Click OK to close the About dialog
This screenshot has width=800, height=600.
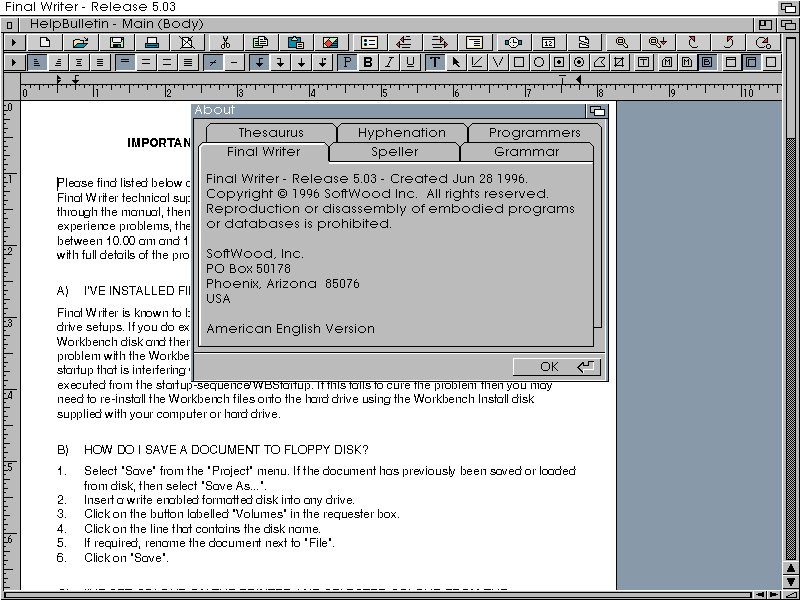point(557,366)
